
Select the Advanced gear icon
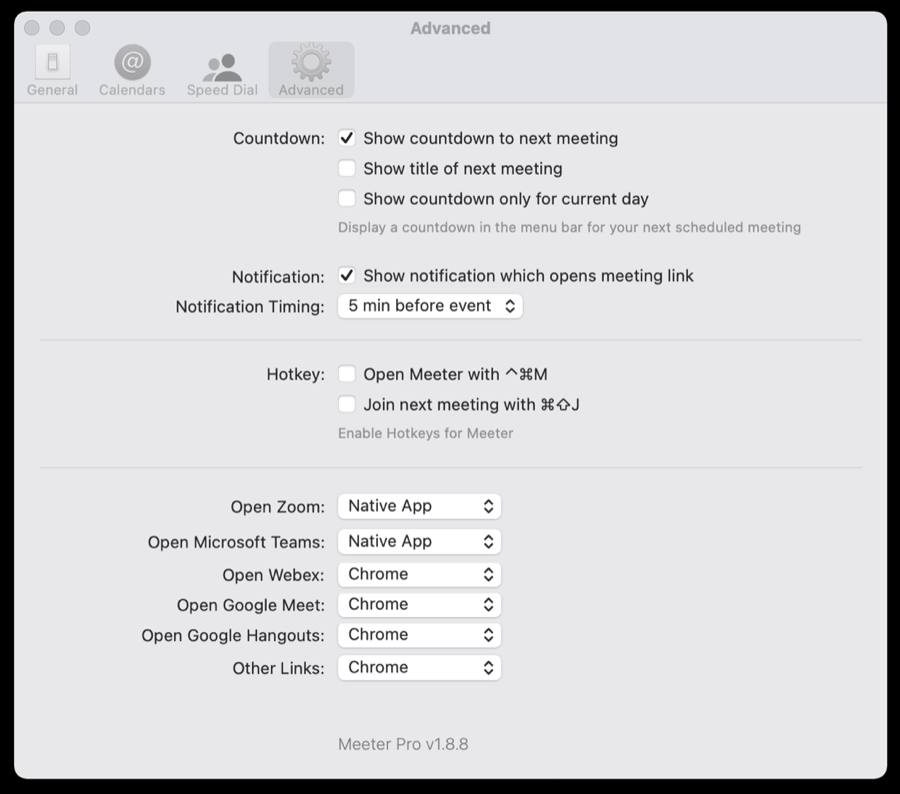click(x=311, y=63)
